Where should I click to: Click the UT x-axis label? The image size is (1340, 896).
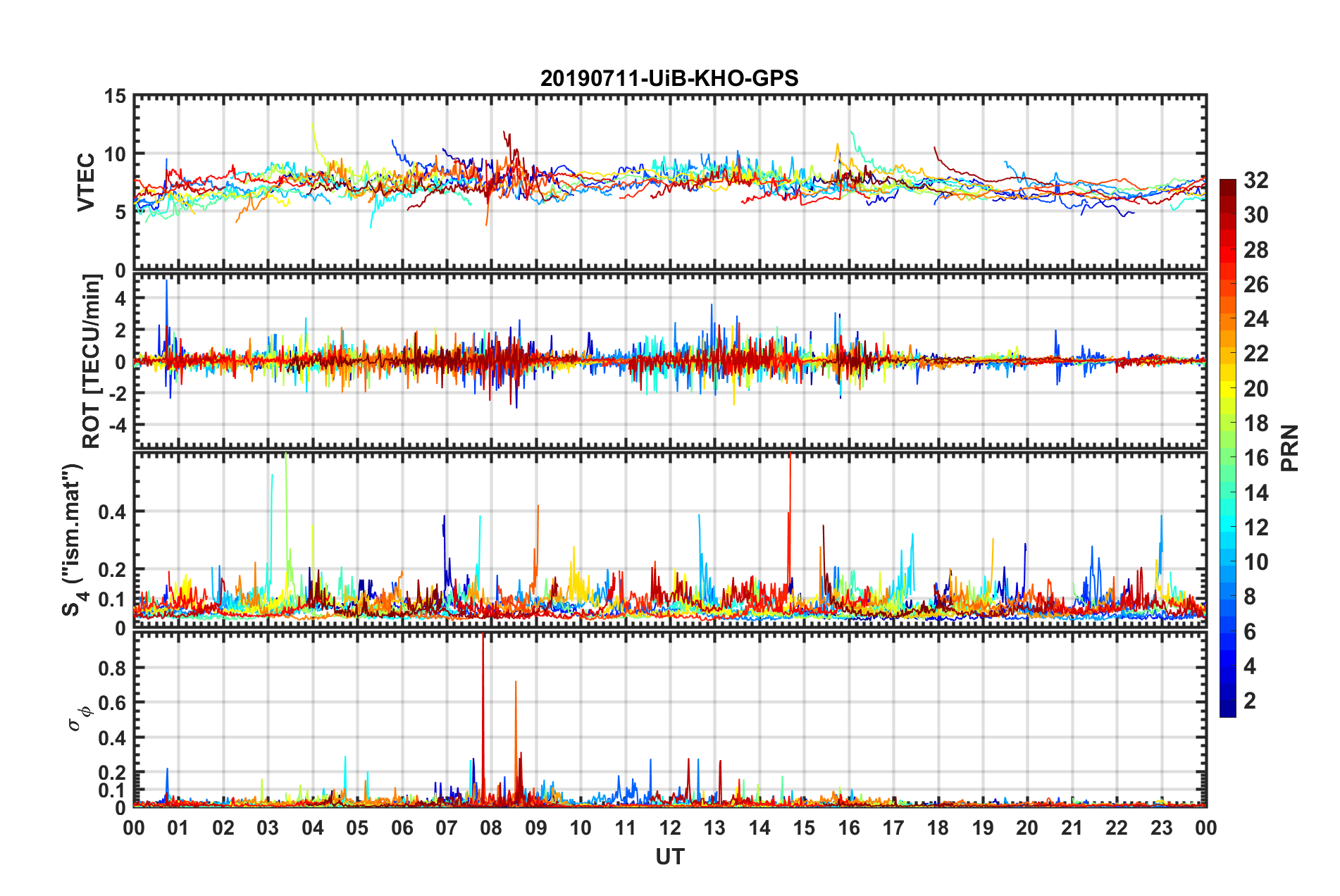point(669,857)
